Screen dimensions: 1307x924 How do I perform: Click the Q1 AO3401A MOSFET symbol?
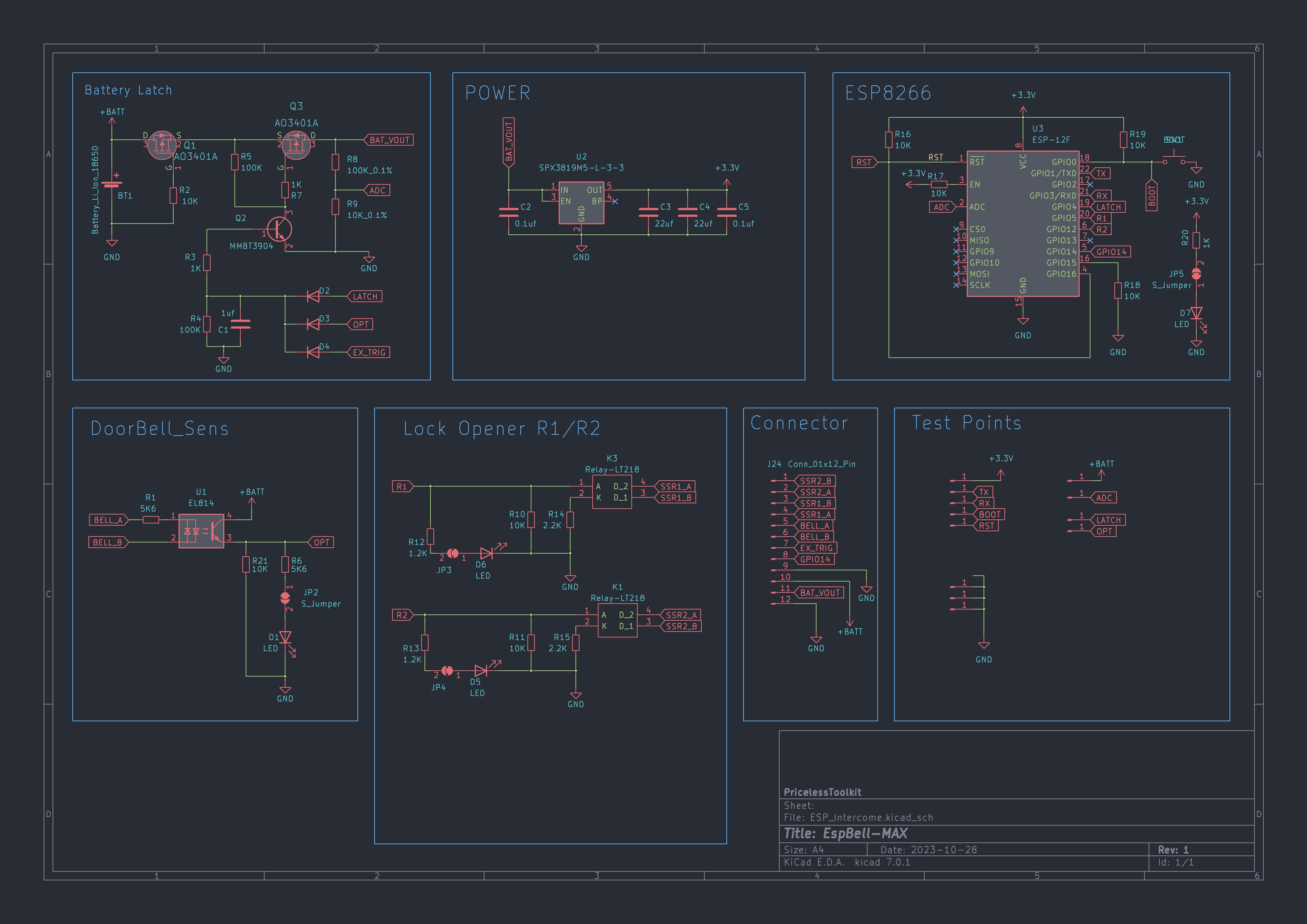coord(162,145)
